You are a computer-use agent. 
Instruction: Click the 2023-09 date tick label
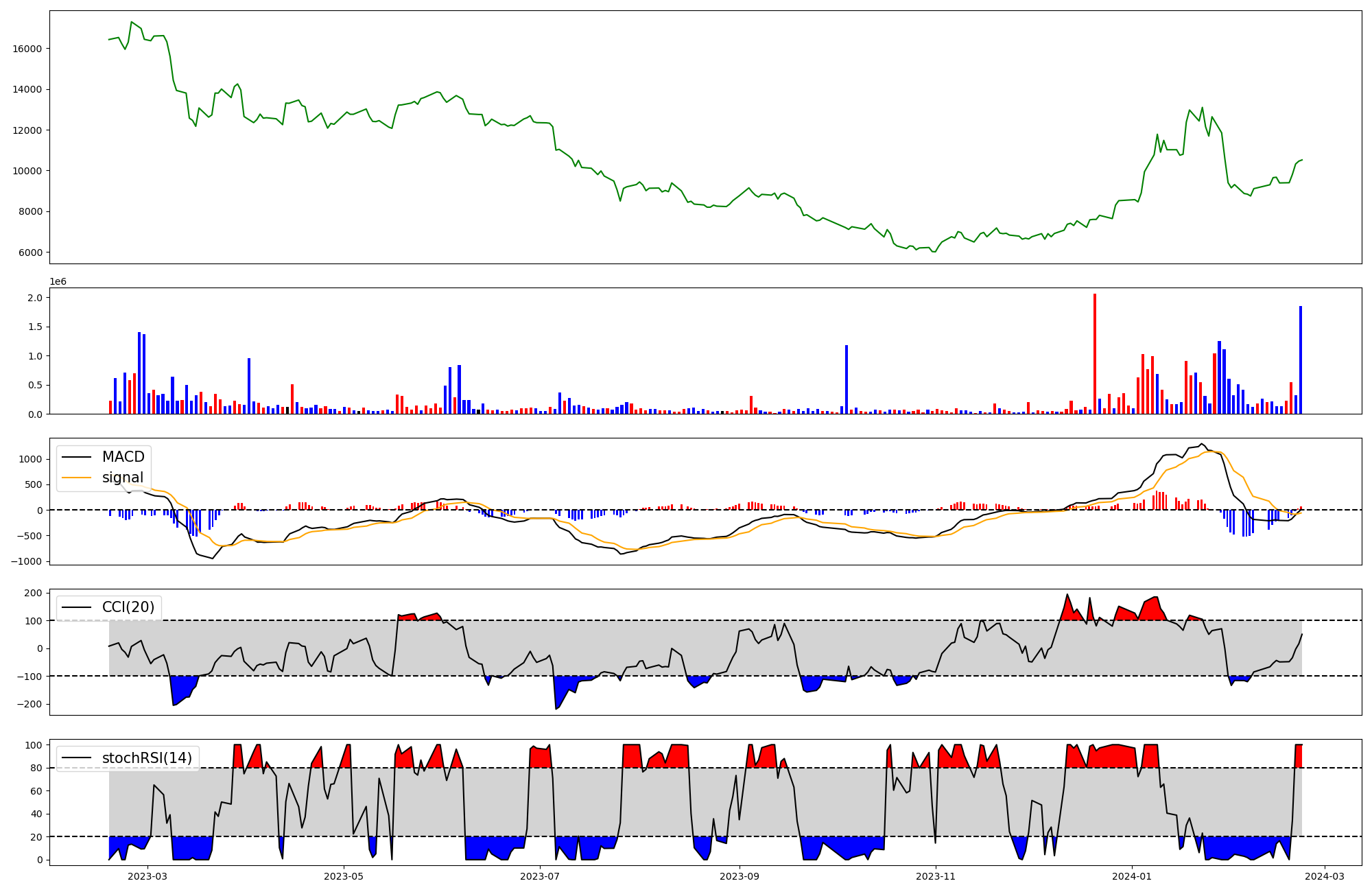click(740, 876)
